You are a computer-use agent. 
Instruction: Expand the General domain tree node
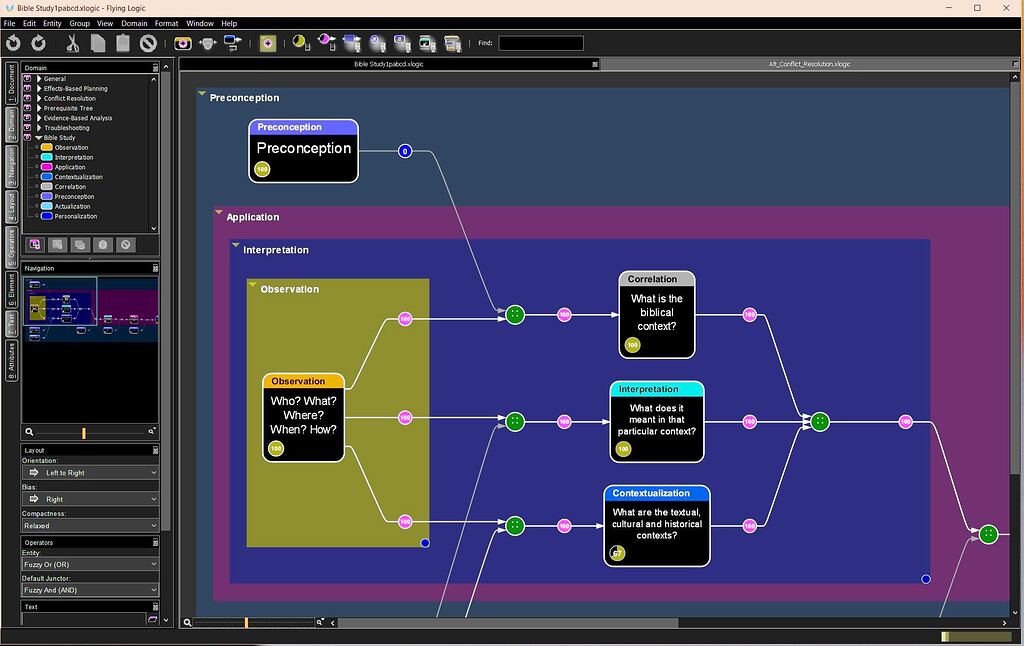coord(39,78)
